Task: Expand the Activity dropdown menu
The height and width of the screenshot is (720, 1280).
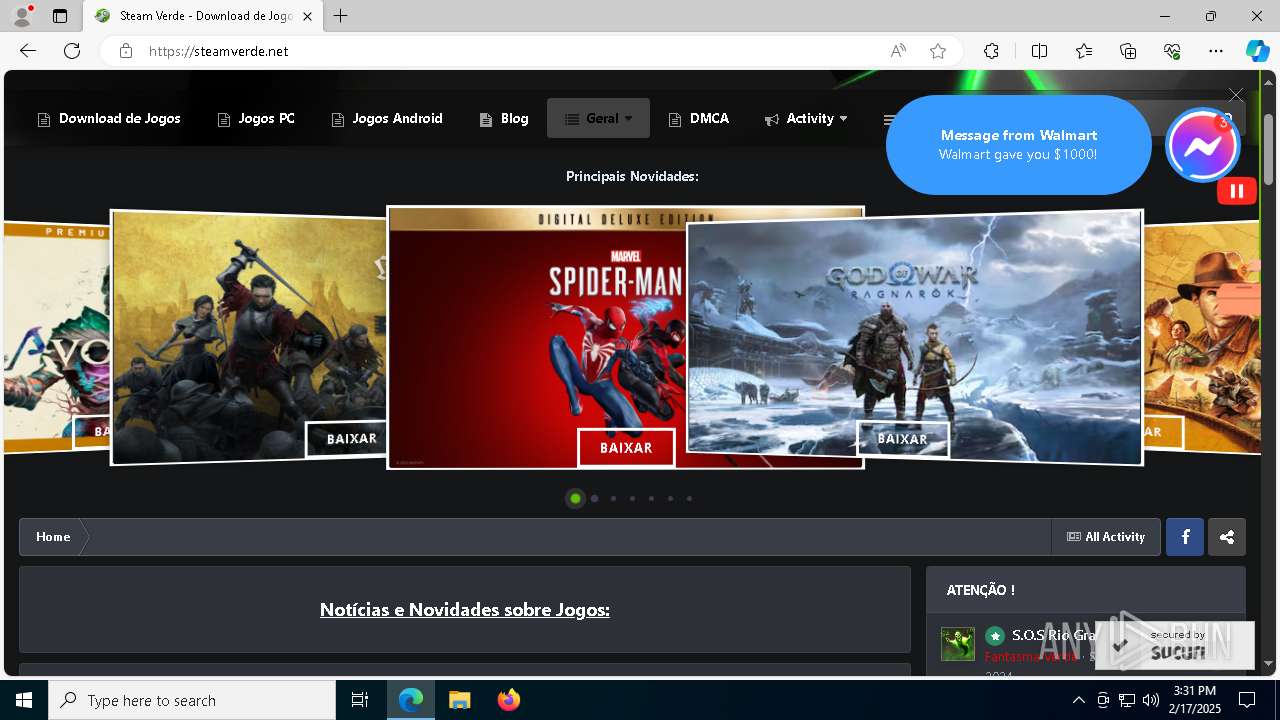Action: coord(806,118)
